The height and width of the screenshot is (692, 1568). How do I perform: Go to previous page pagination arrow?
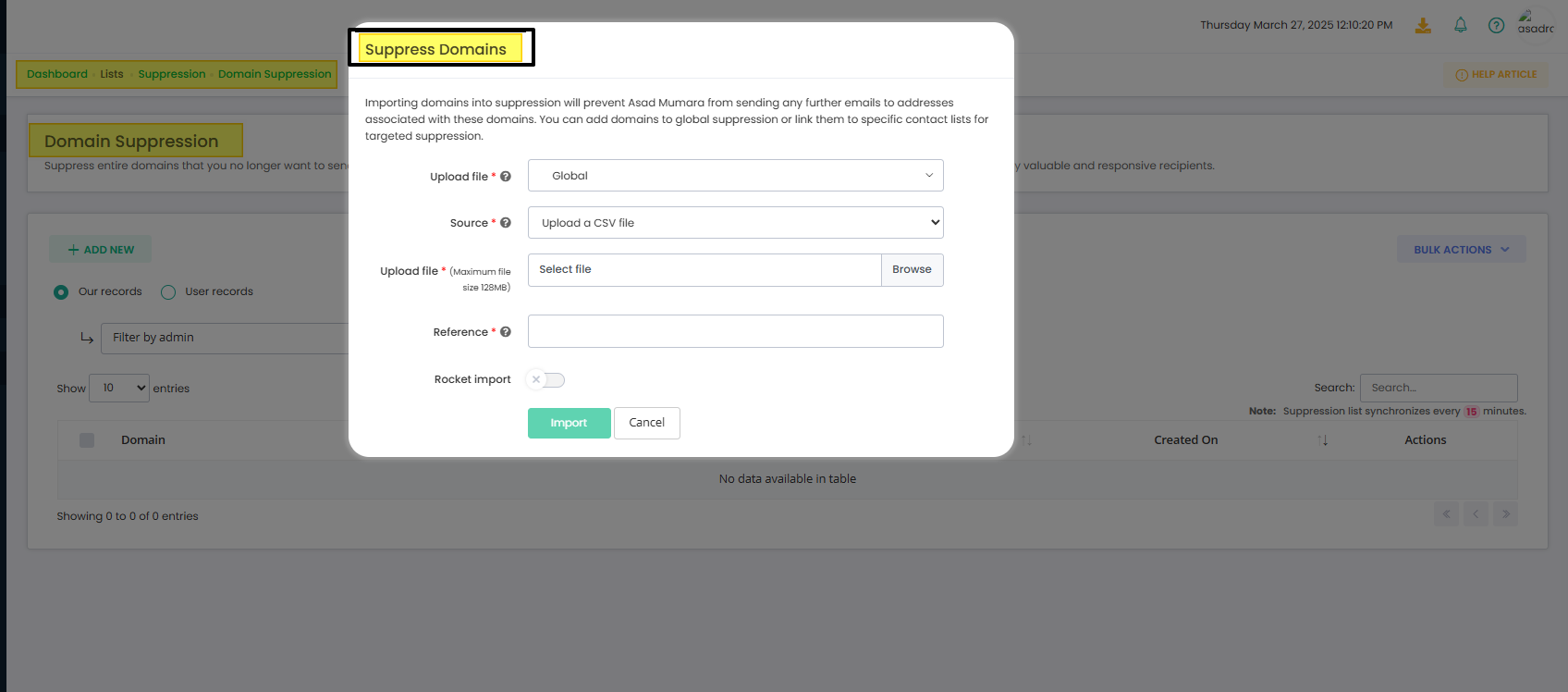(x=1476, y=514)
